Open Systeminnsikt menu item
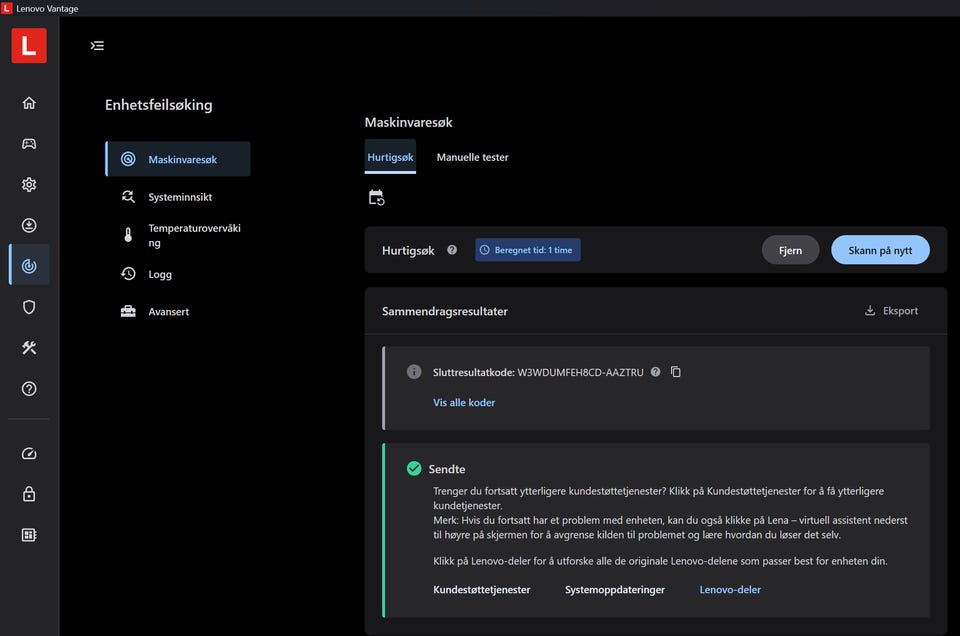 coord(178,196)
